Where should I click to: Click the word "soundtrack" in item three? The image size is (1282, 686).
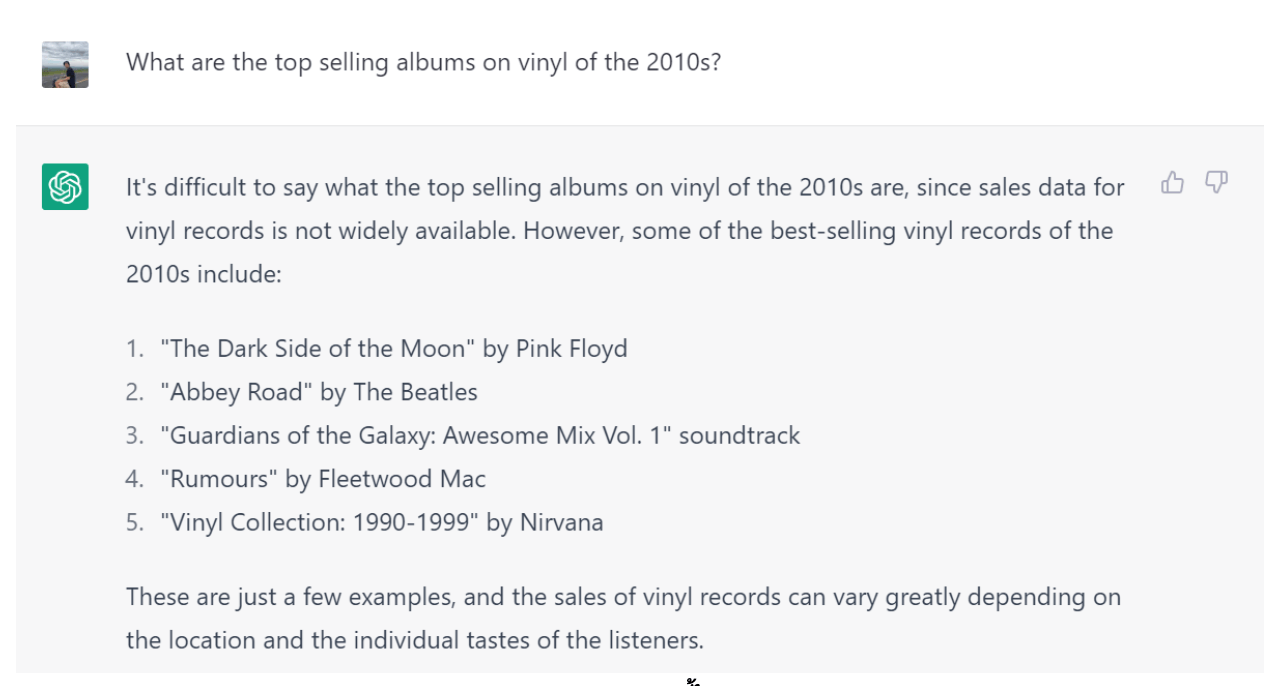(x=740, y=435)
